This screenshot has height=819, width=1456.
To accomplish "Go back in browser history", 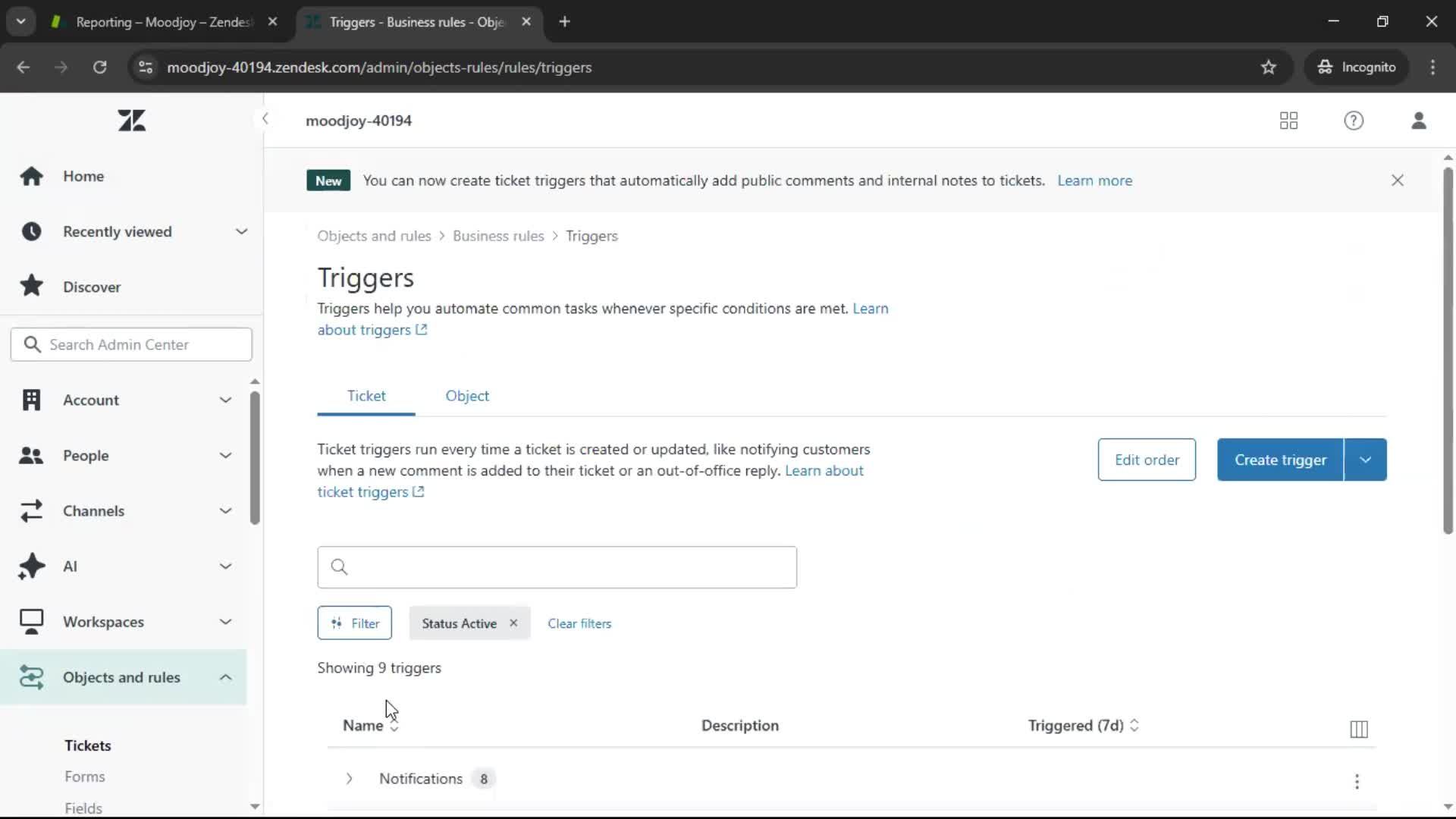I will pos(24,67).
